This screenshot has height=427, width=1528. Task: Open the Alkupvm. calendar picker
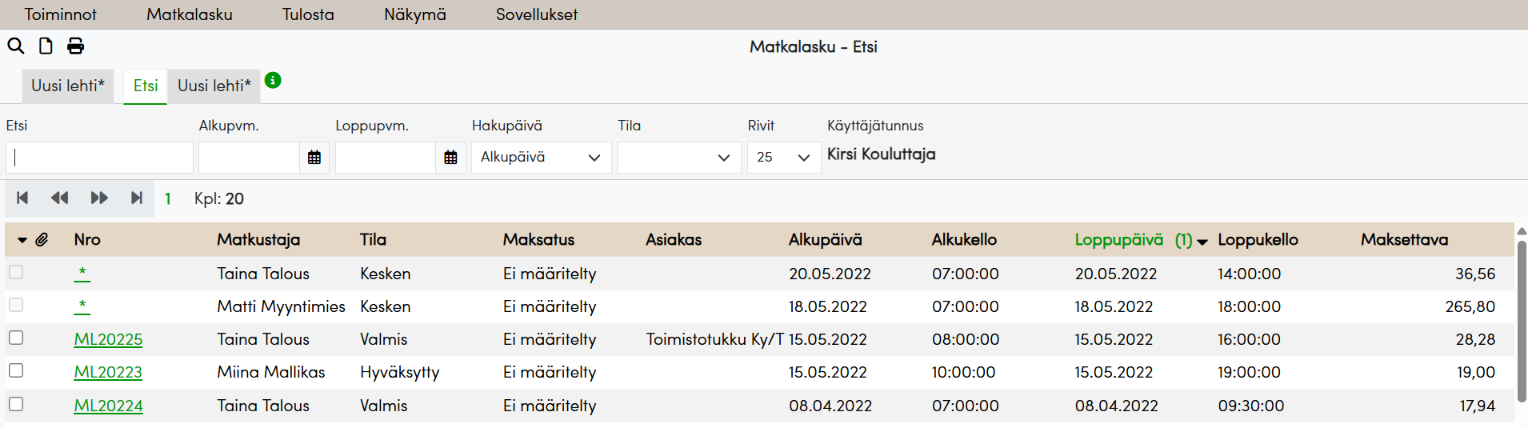point(314,157)
